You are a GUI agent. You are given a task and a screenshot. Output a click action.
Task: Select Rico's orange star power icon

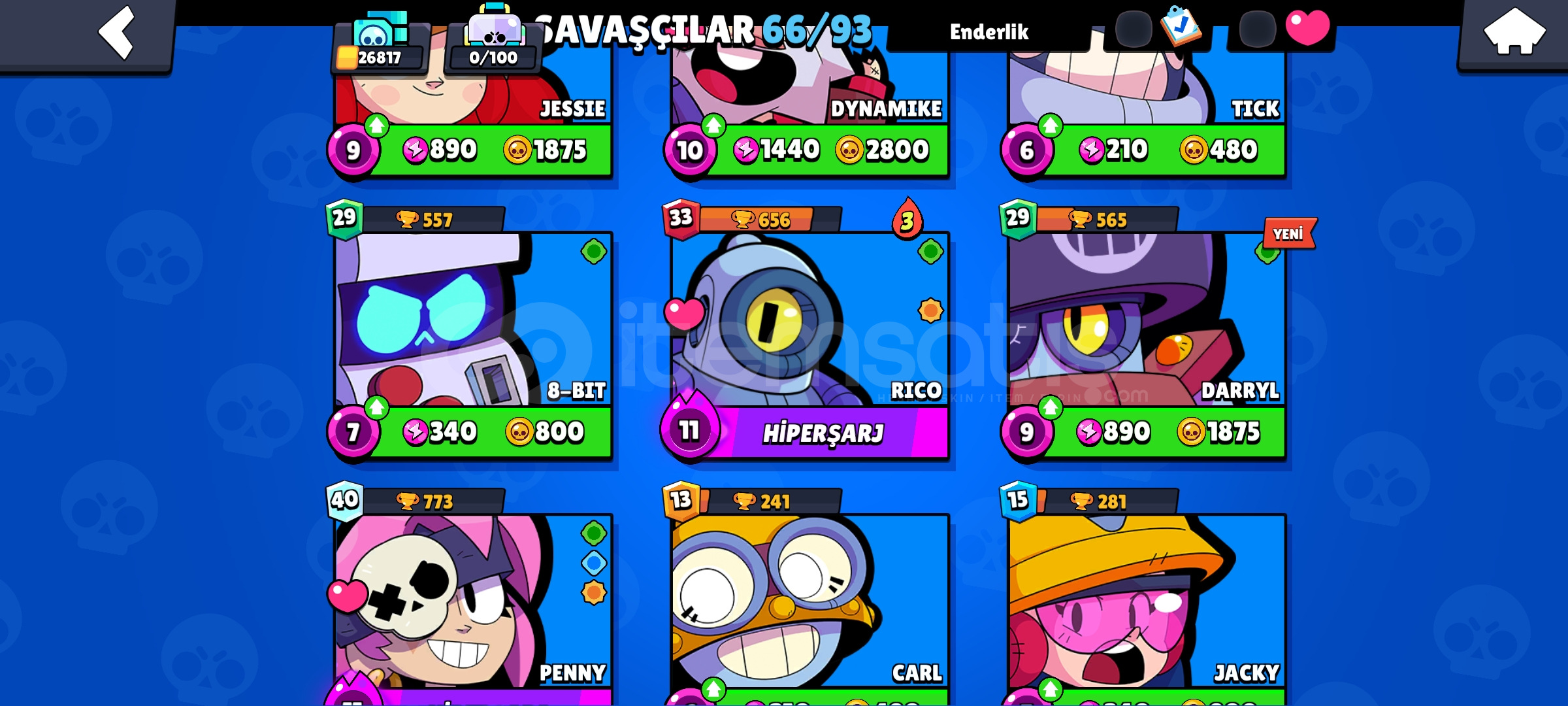[x=930, y=311]
